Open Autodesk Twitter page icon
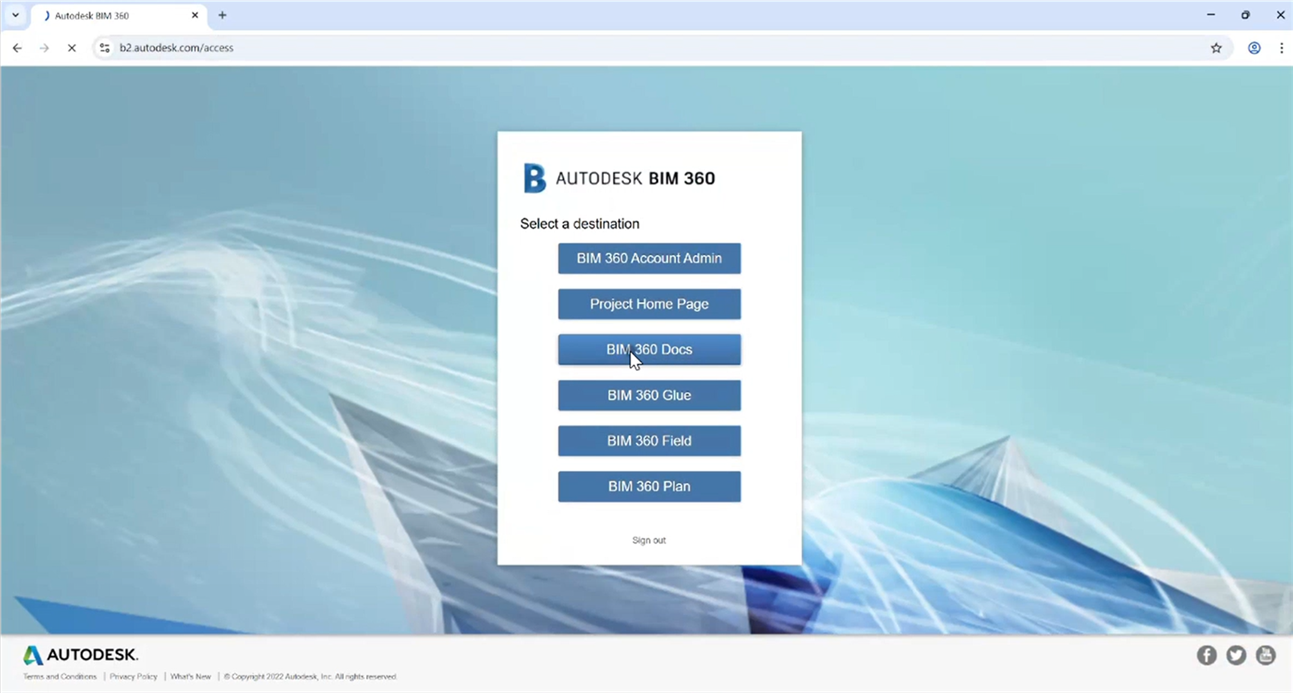Viewport: 1293px width, 693px height. [1236, 655]
